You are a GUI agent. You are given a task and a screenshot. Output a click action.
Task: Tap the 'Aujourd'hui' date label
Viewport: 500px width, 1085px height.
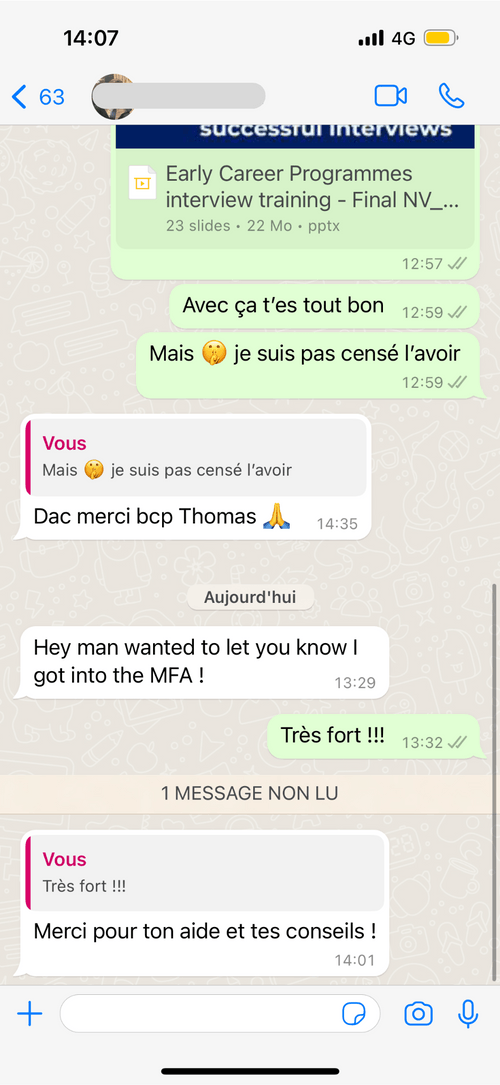tap(250, 597)
